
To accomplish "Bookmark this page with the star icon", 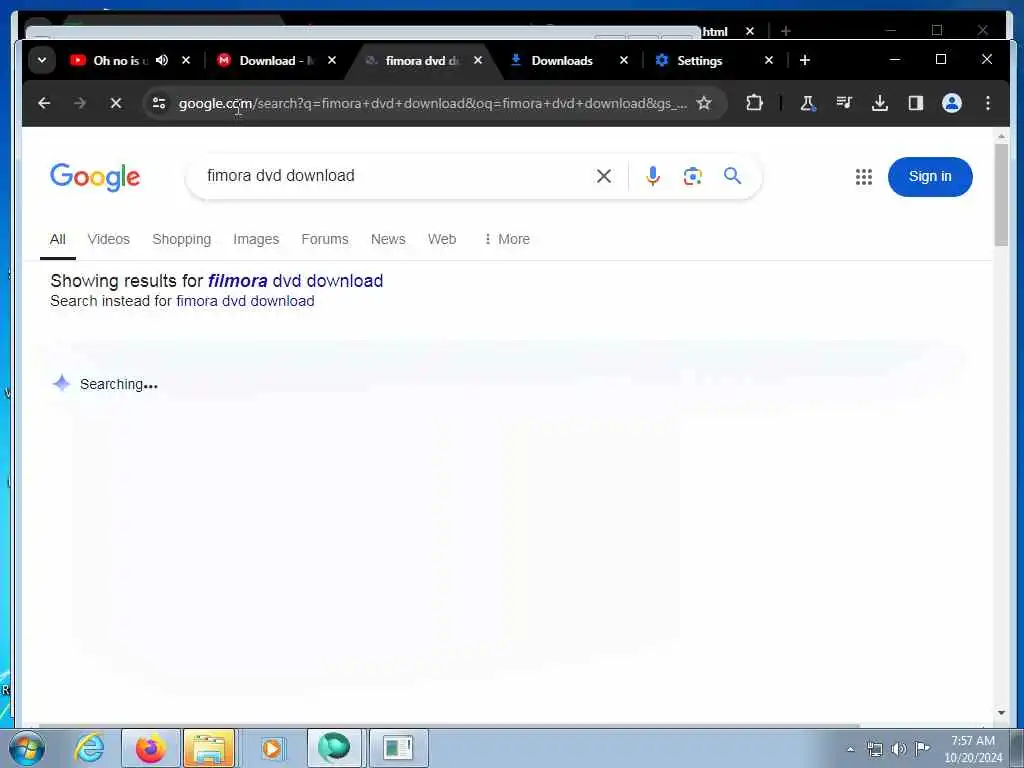I will pyautogui.click(x=703, y=103).
